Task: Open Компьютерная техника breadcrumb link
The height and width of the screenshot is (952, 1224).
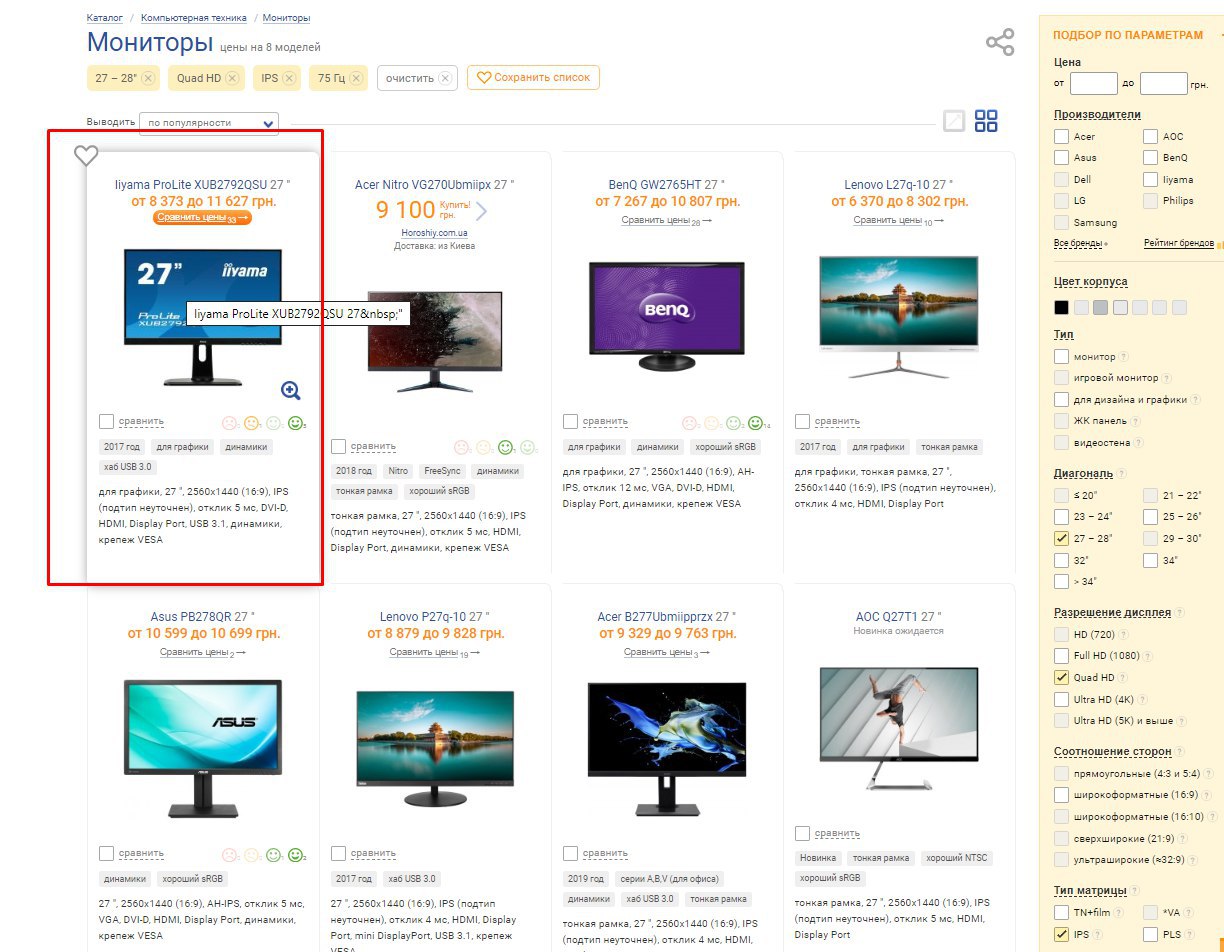Action: pos(193,18)
